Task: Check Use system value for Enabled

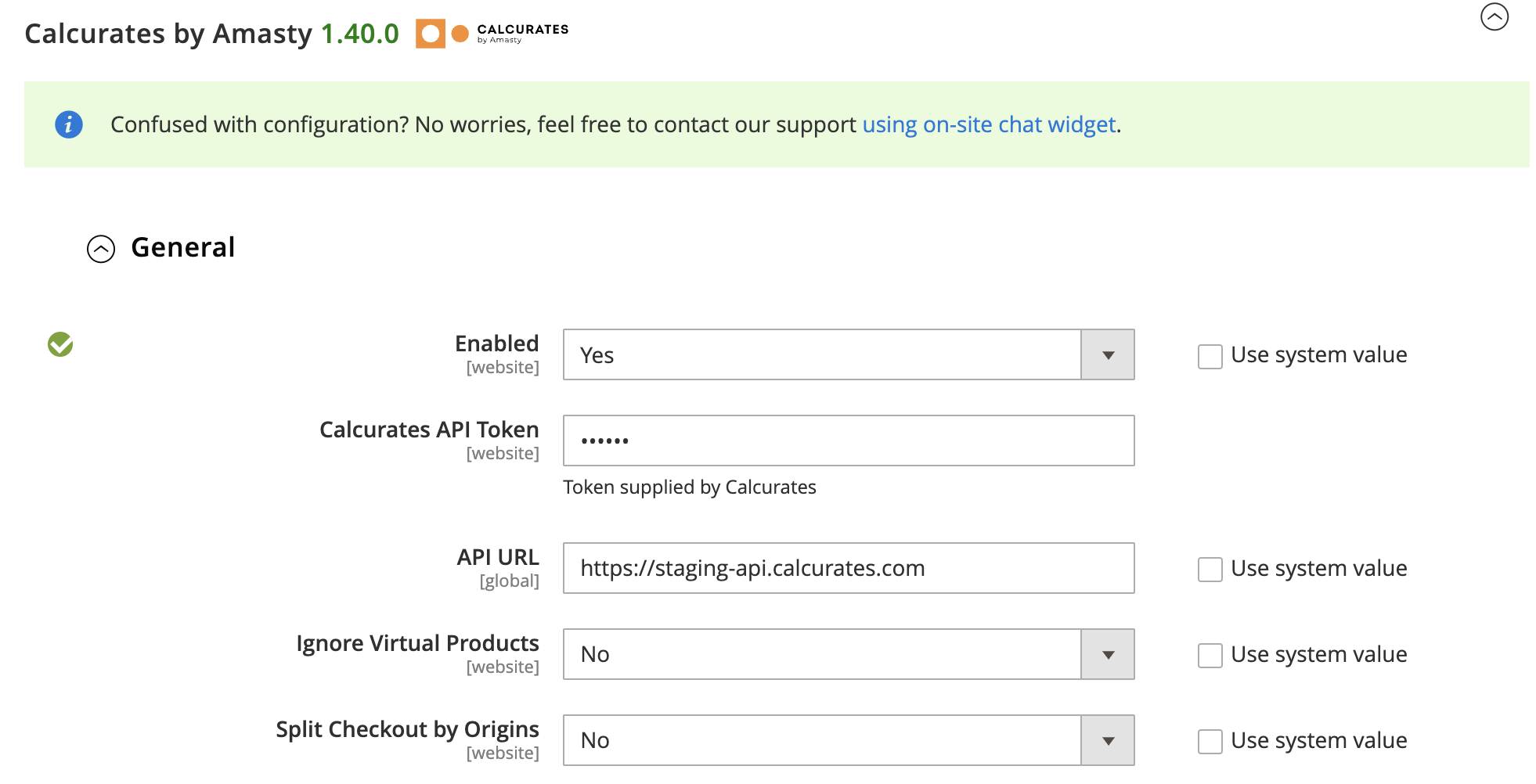Action: click(x=1210, y=356)
